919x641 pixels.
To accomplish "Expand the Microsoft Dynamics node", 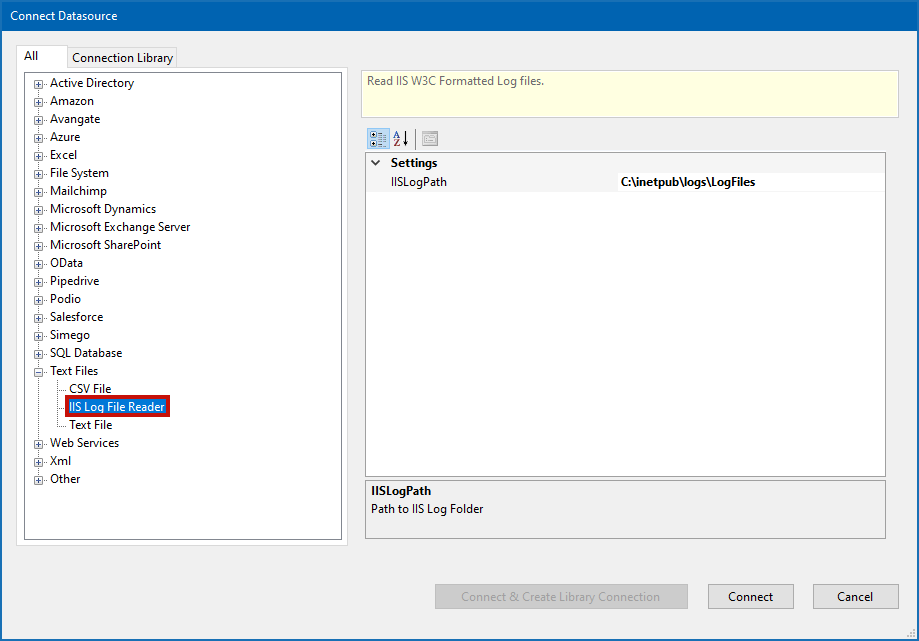I will [39, 210].
